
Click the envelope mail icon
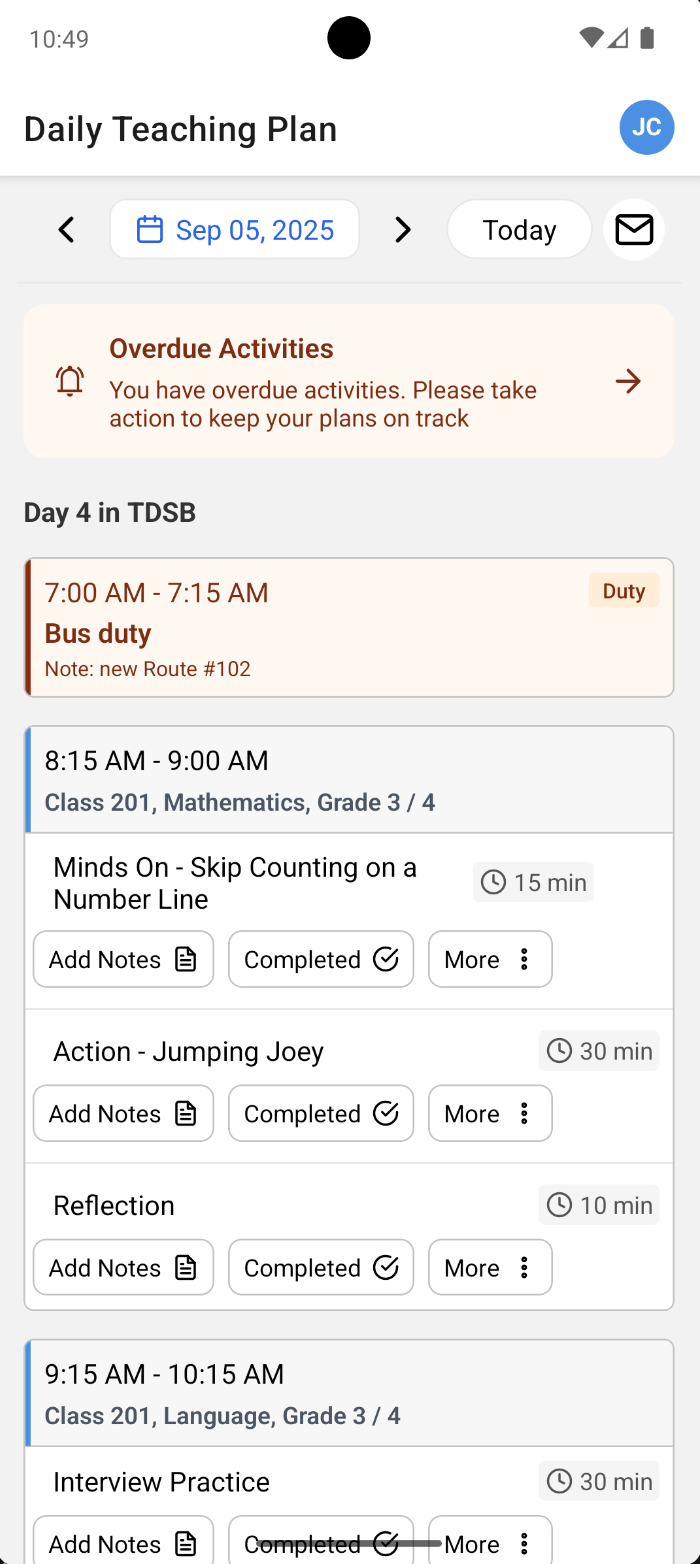click(633, 229)
